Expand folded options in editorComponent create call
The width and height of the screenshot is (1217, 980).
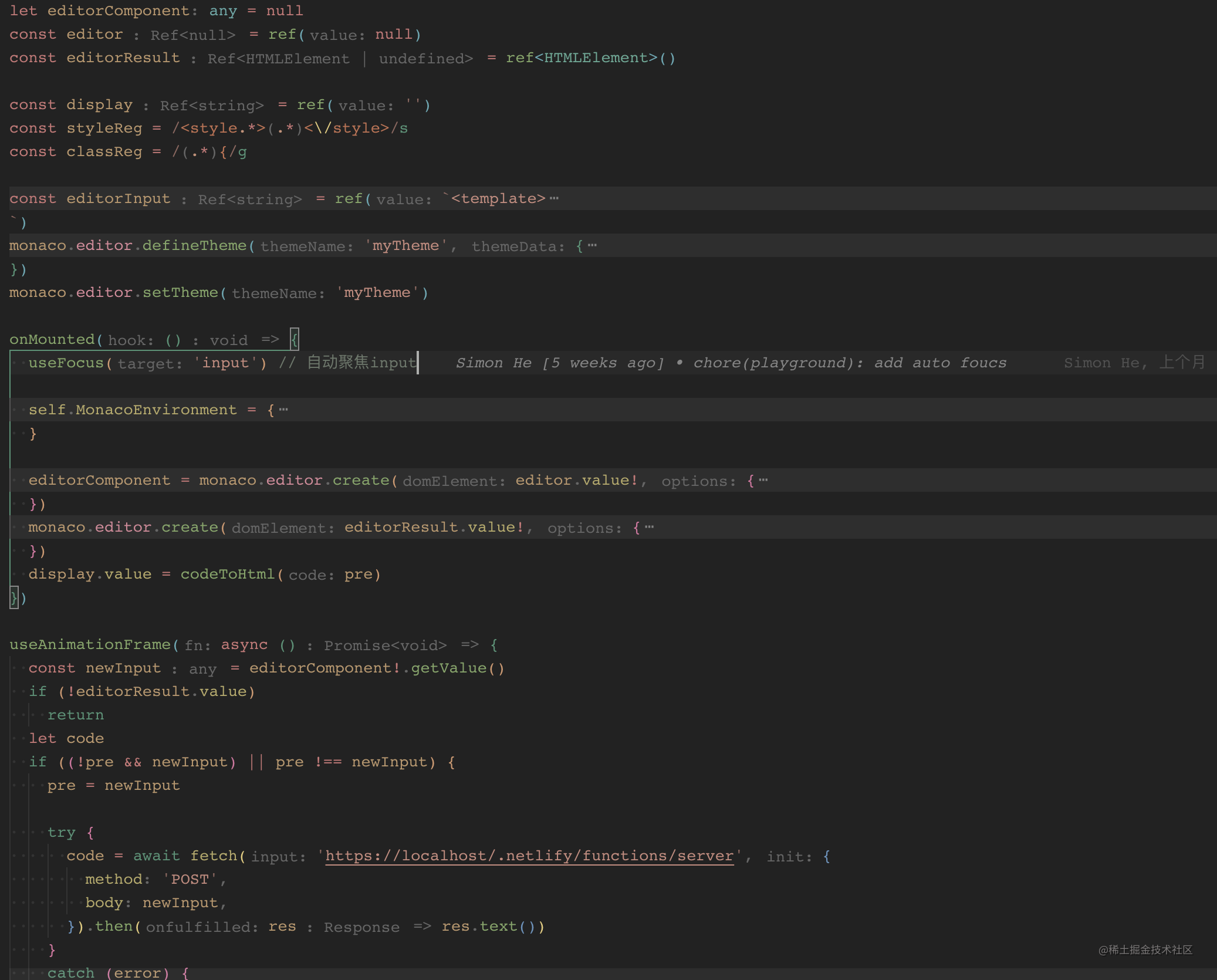pos(763,480)
